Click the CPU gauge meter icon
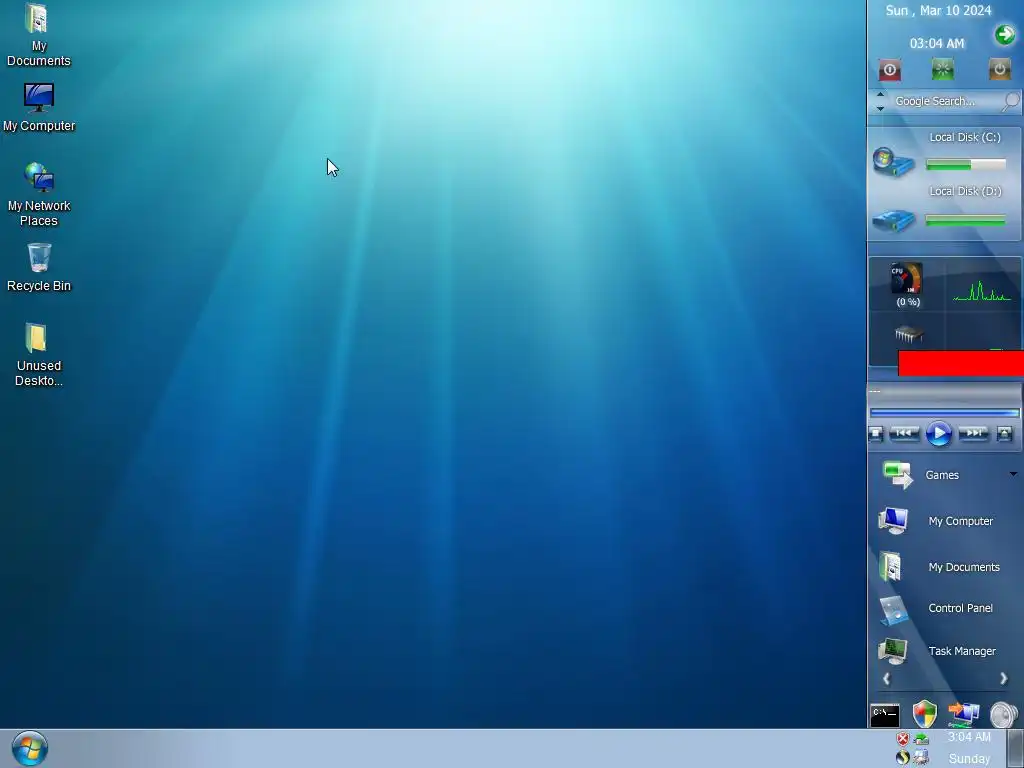The height and width of the screenshot is (768, 1024). pos(906,279)
